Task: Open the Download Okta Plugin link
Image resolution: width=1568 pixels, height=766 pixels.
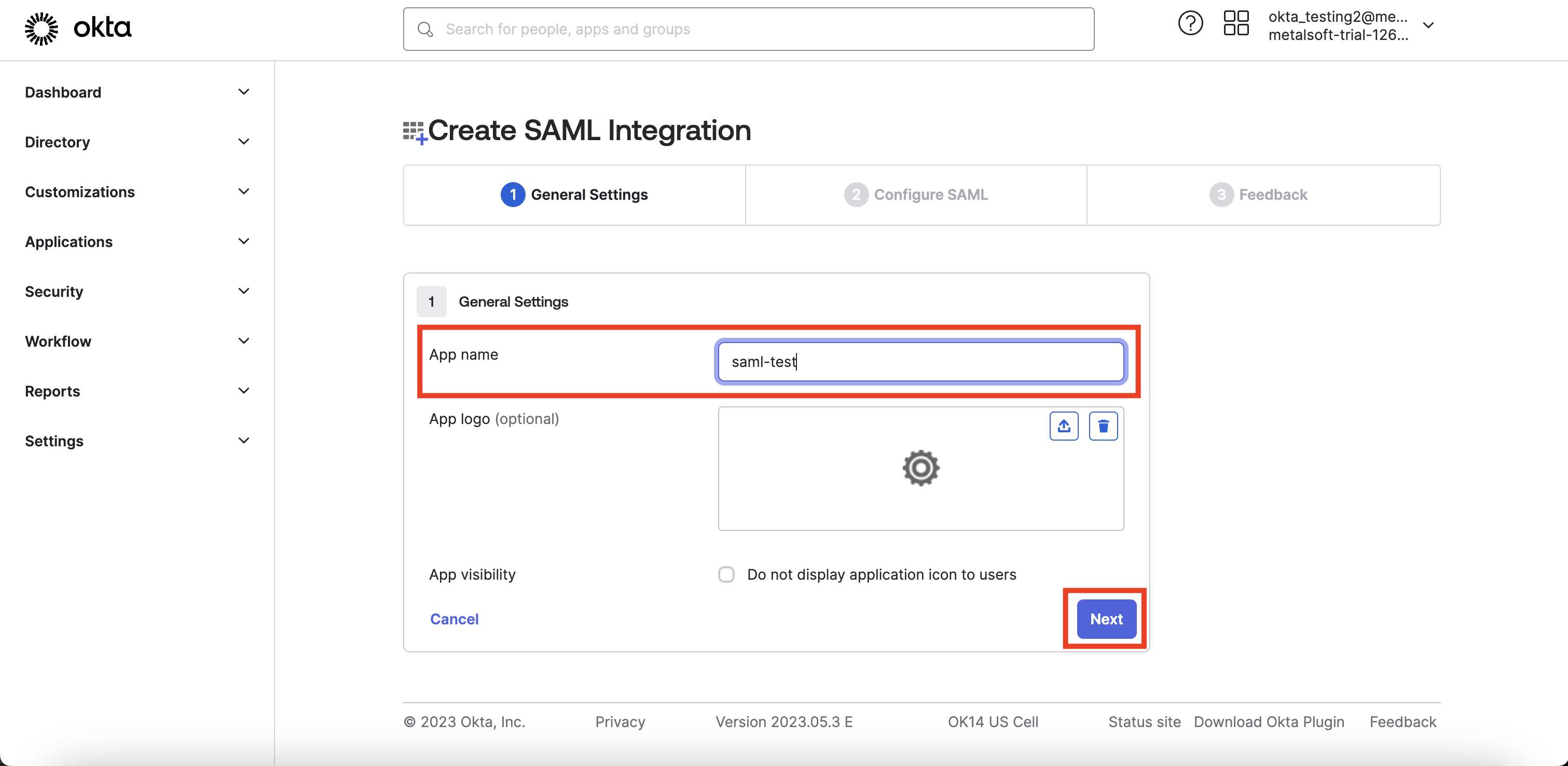Action: [x=1269, y=721]
